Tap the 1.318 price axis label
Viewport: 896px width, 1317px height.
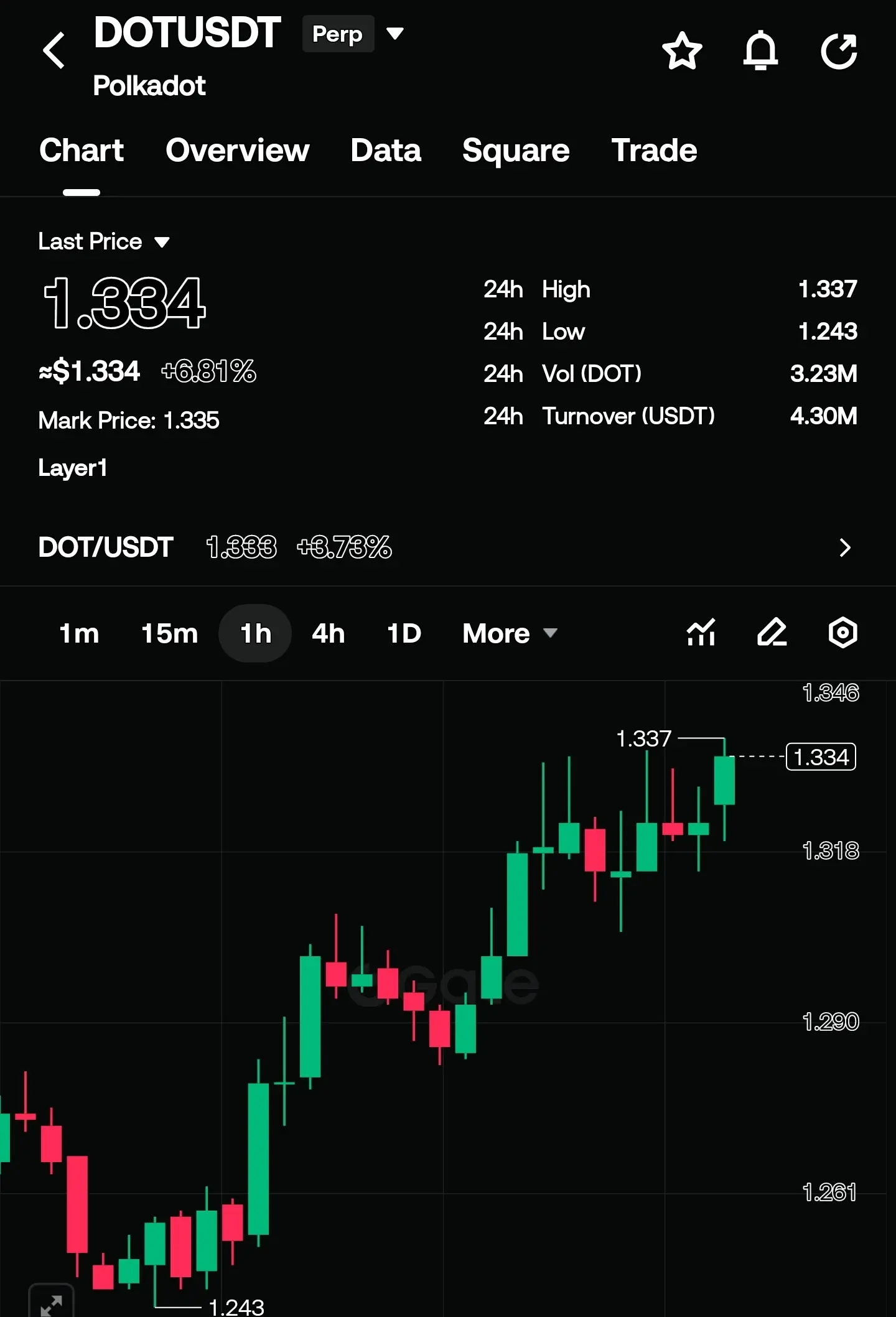click(831, 850)
